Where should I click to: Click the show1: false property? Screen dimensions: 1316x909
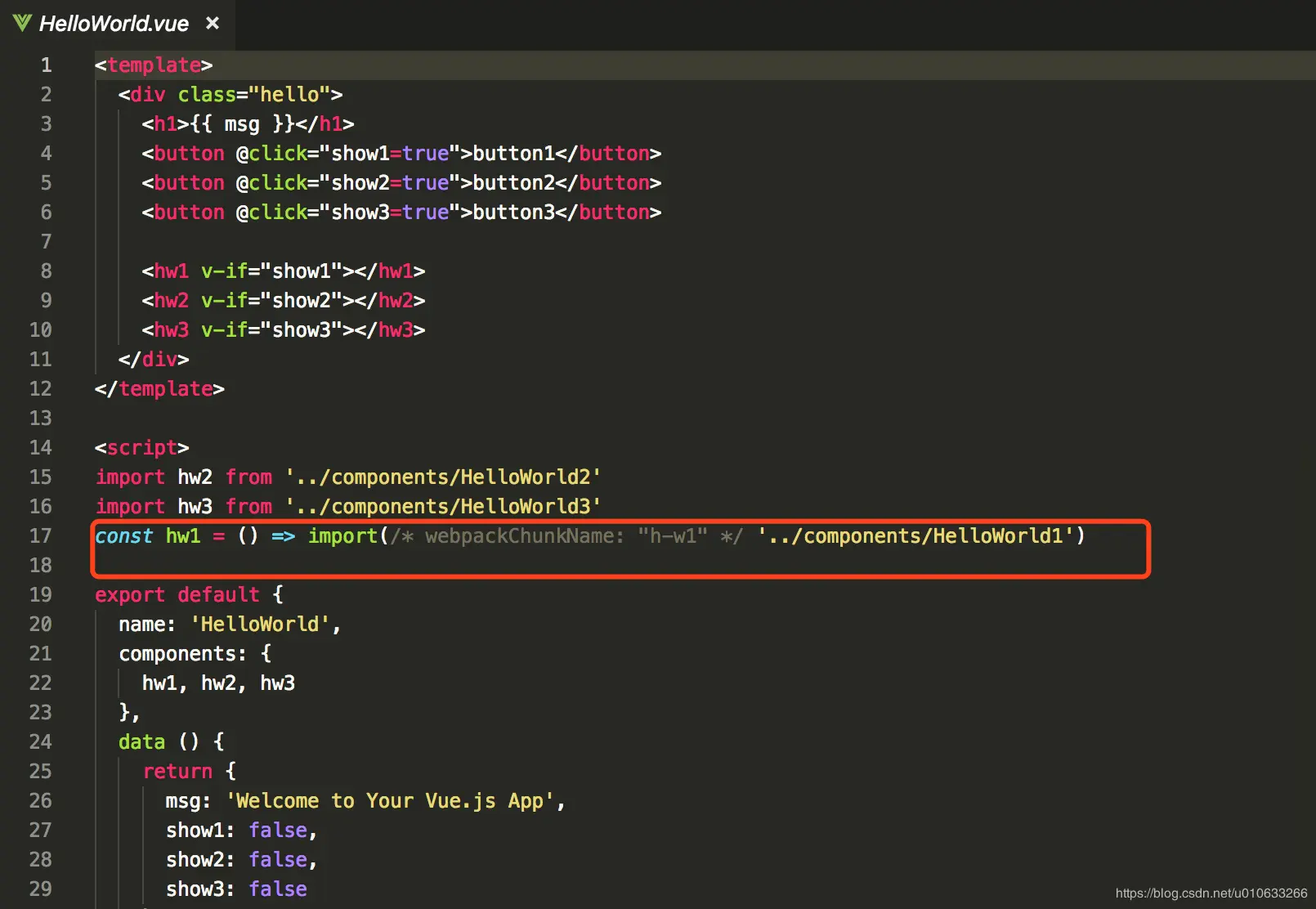(236, 831)
